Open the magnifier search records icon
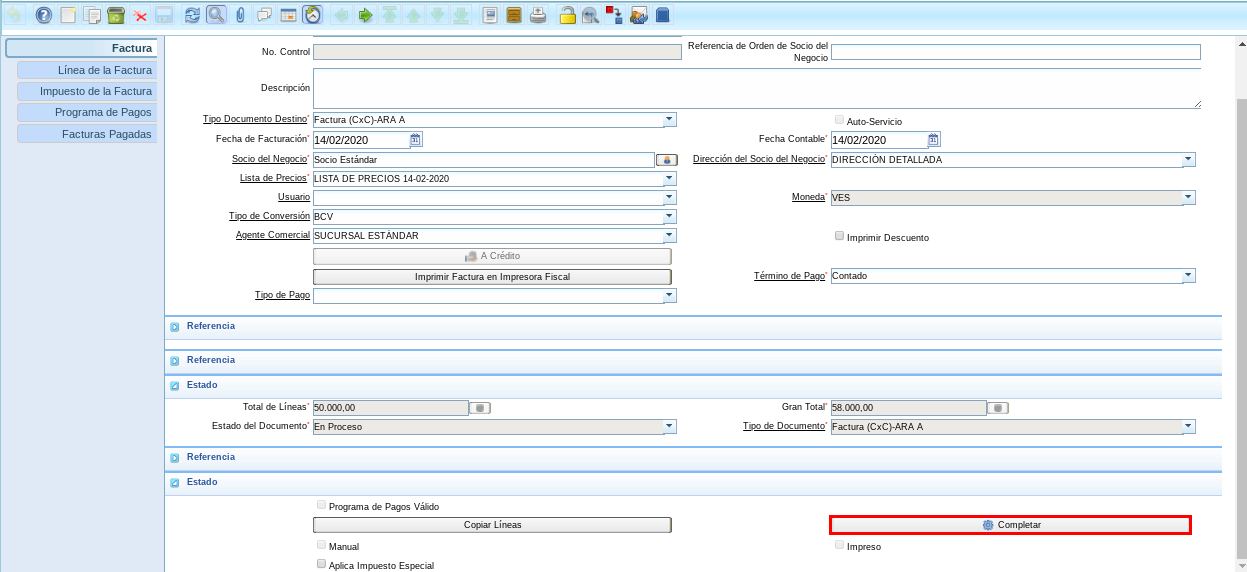Image resolution: width=1247 pixels, height=572 pixels. (x=216, y=15)
